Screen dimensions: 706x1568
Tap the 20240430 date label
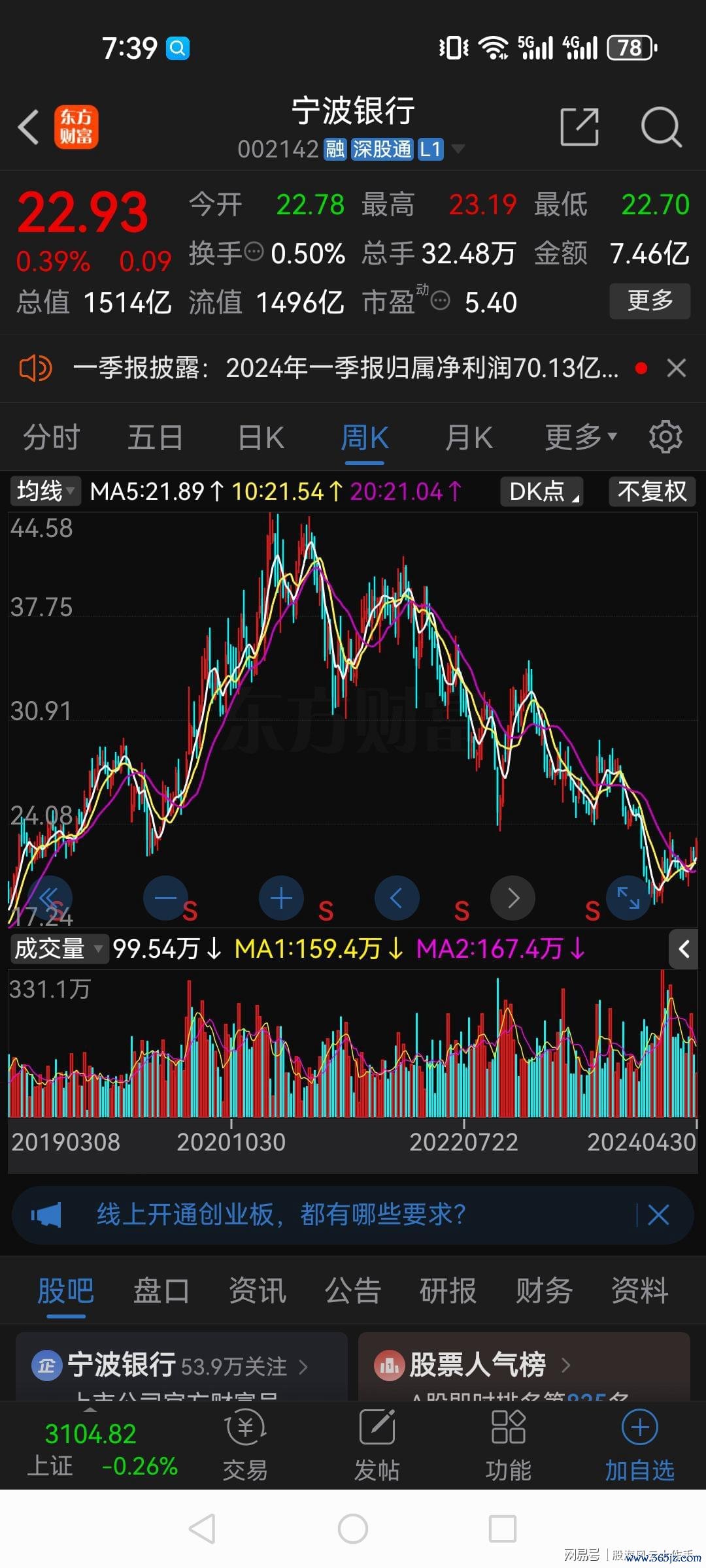tap(641, 1142)
